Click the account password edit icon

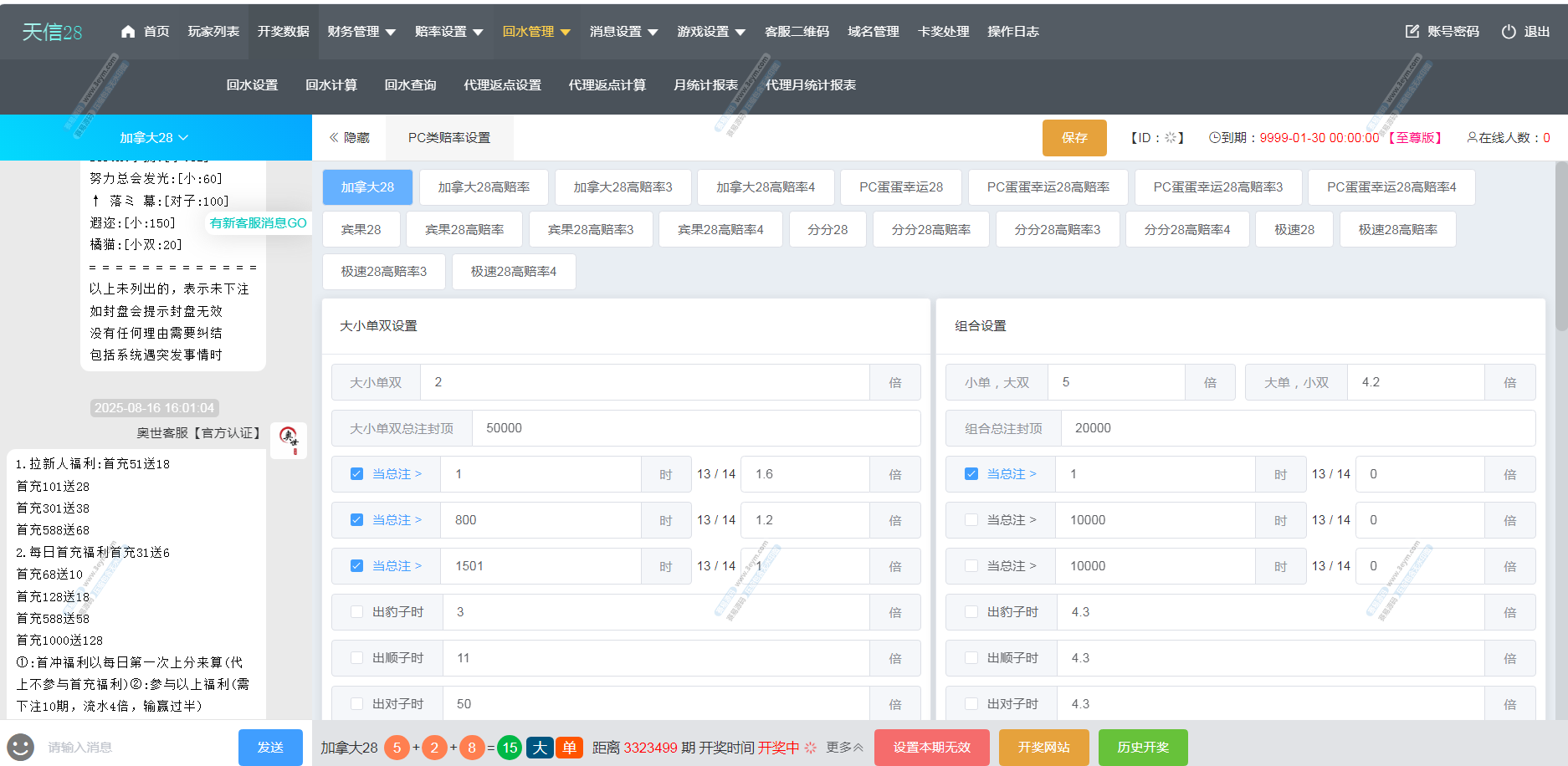[x=1412, y=32]
